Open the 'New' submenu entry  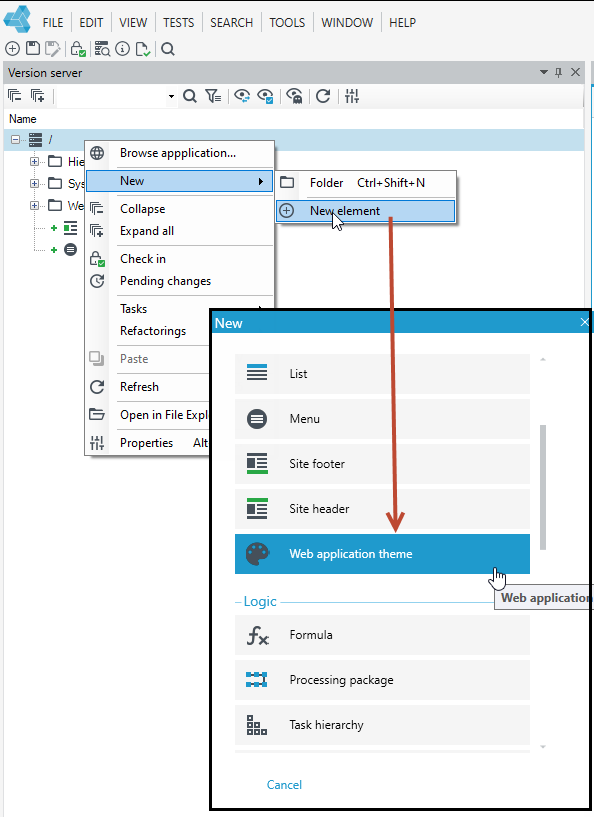[180, 181]
